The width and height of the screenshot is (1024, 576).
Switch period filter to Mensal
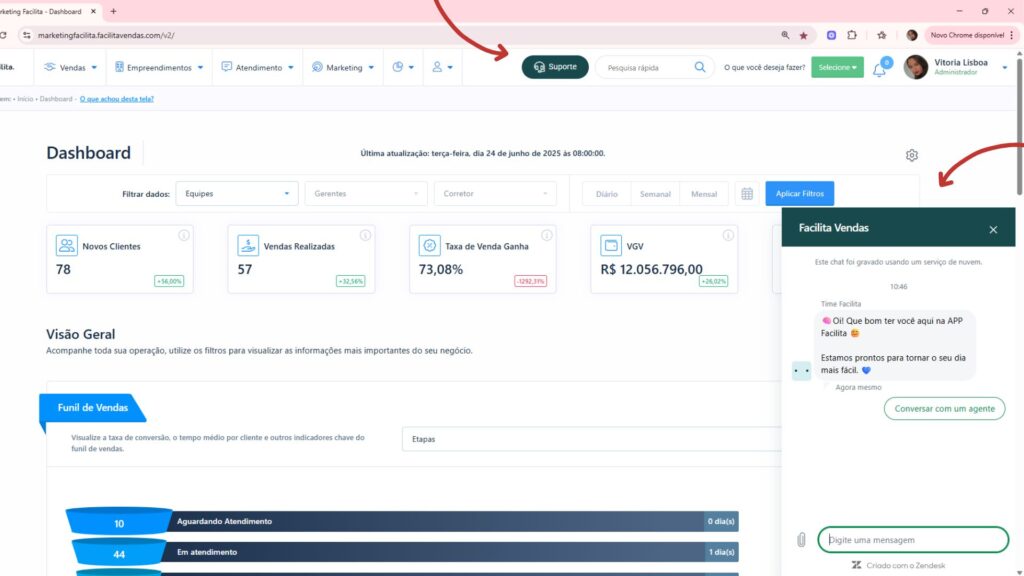(x=703, y=194)
